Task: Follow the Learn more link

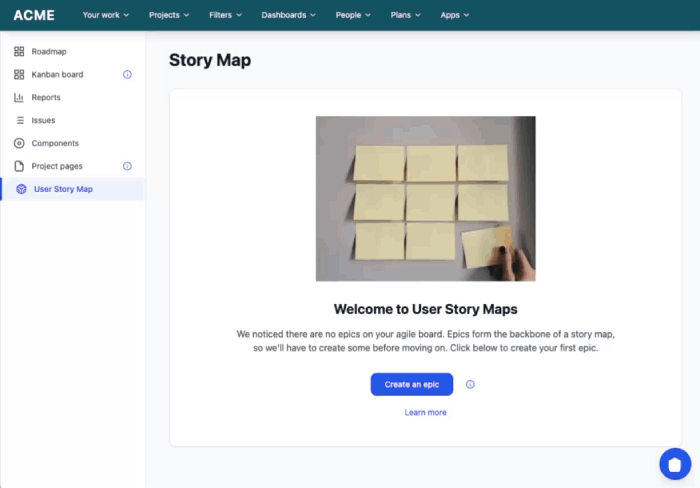Action: [425, 413]
